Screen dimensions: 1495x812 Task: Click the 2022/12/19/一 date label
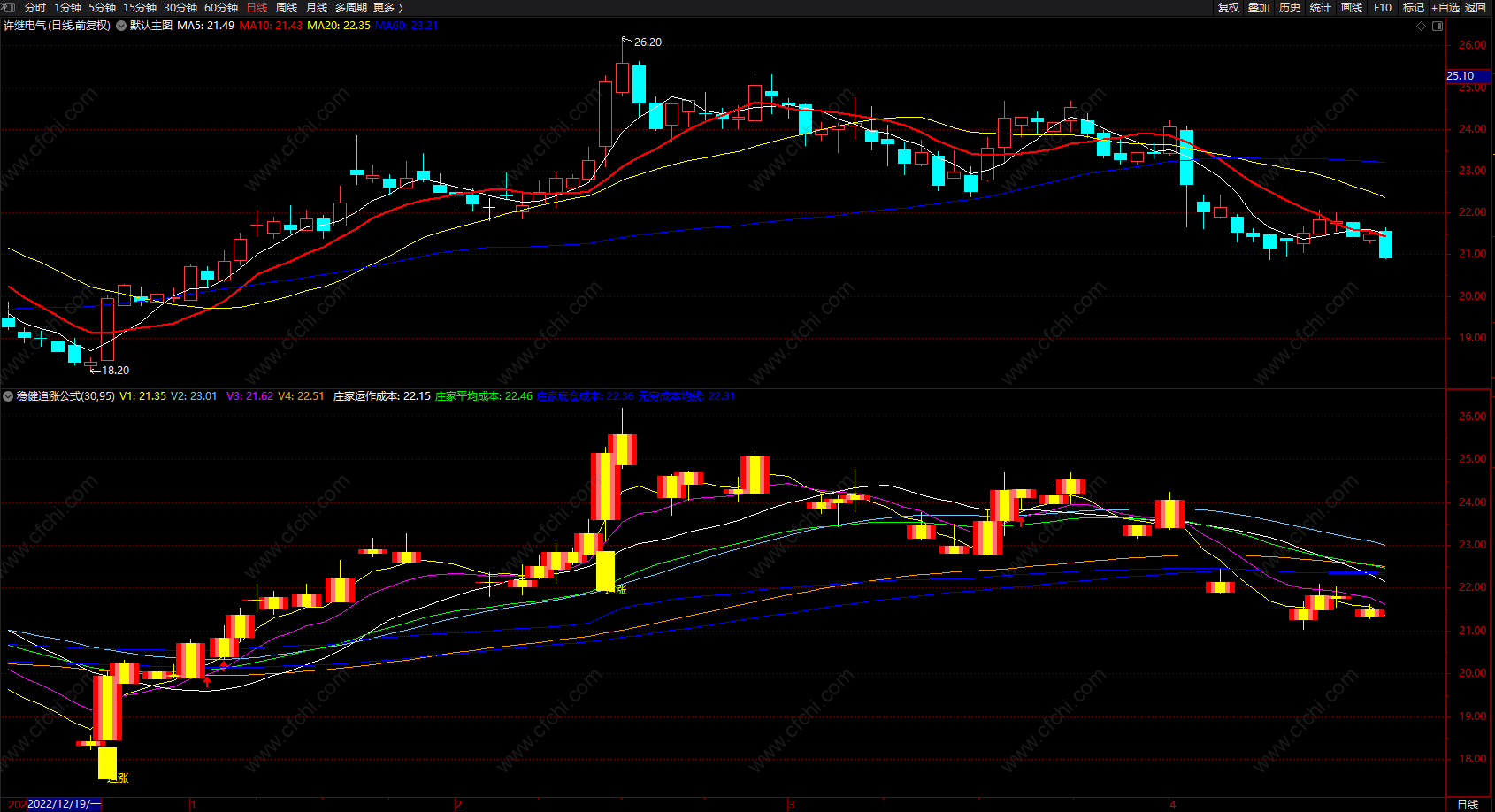(64, 804)
